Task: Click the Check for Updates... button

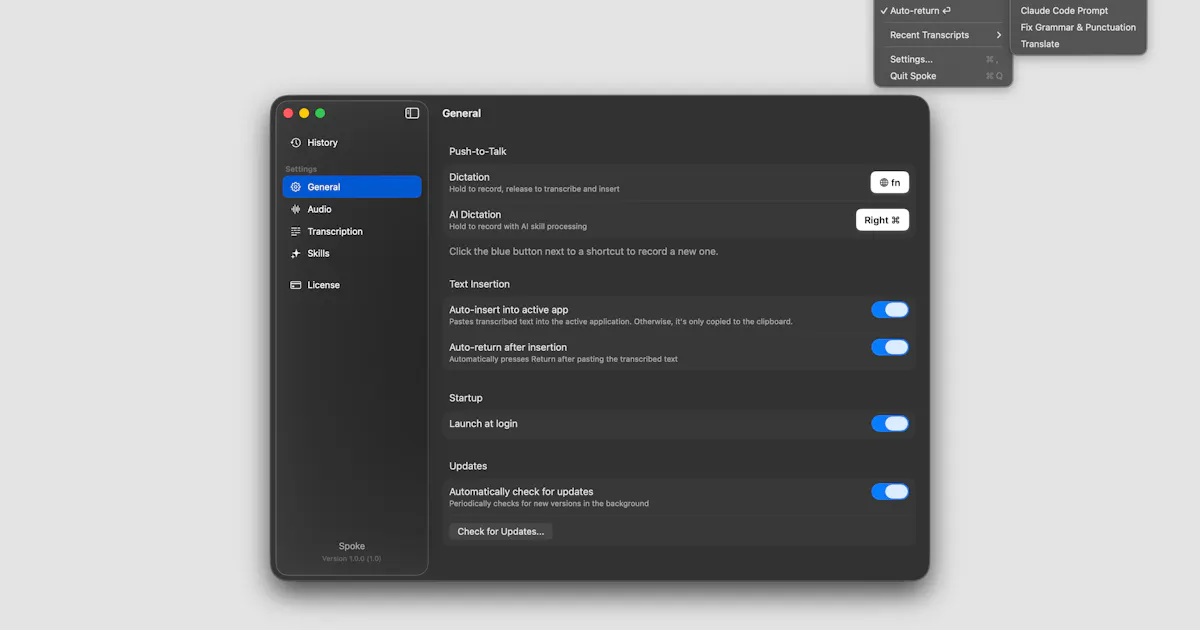Action: click(501, 531)
